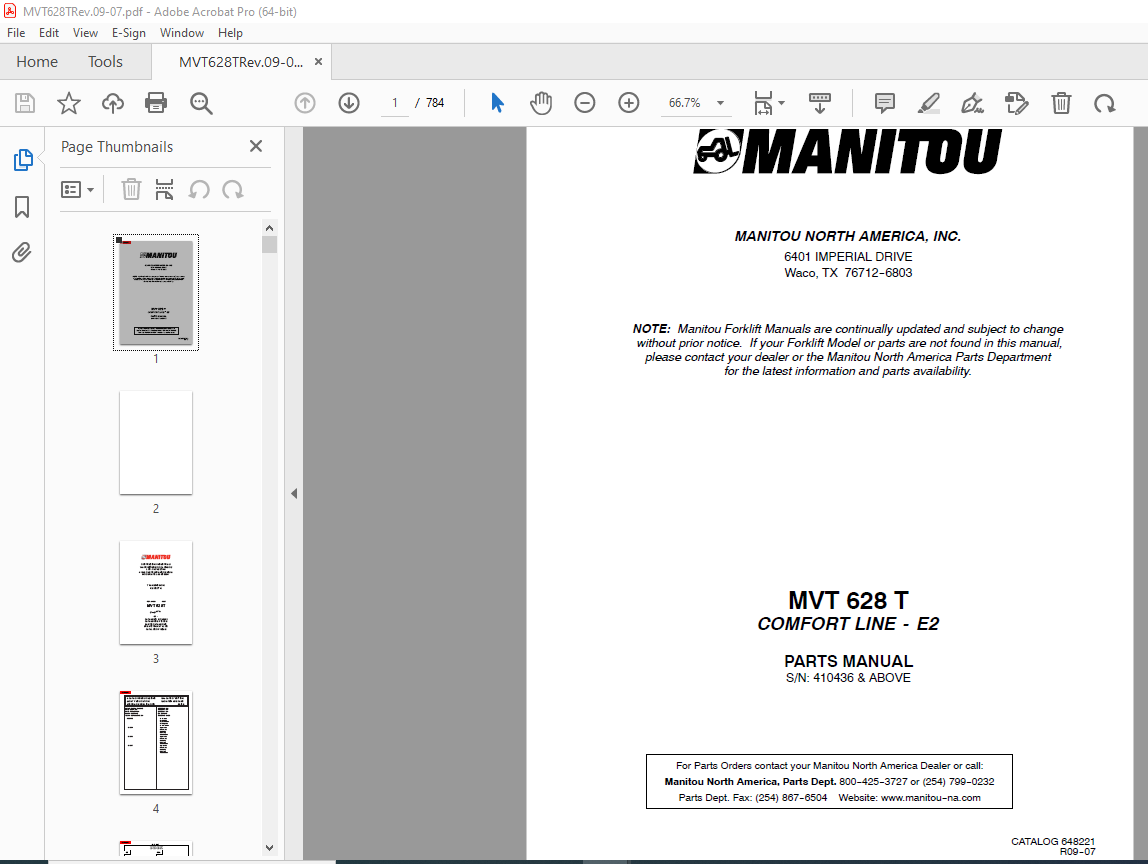Rotate page clockwise in main toolbar
Screen dimensions: 1148x864
(1105, 103)
